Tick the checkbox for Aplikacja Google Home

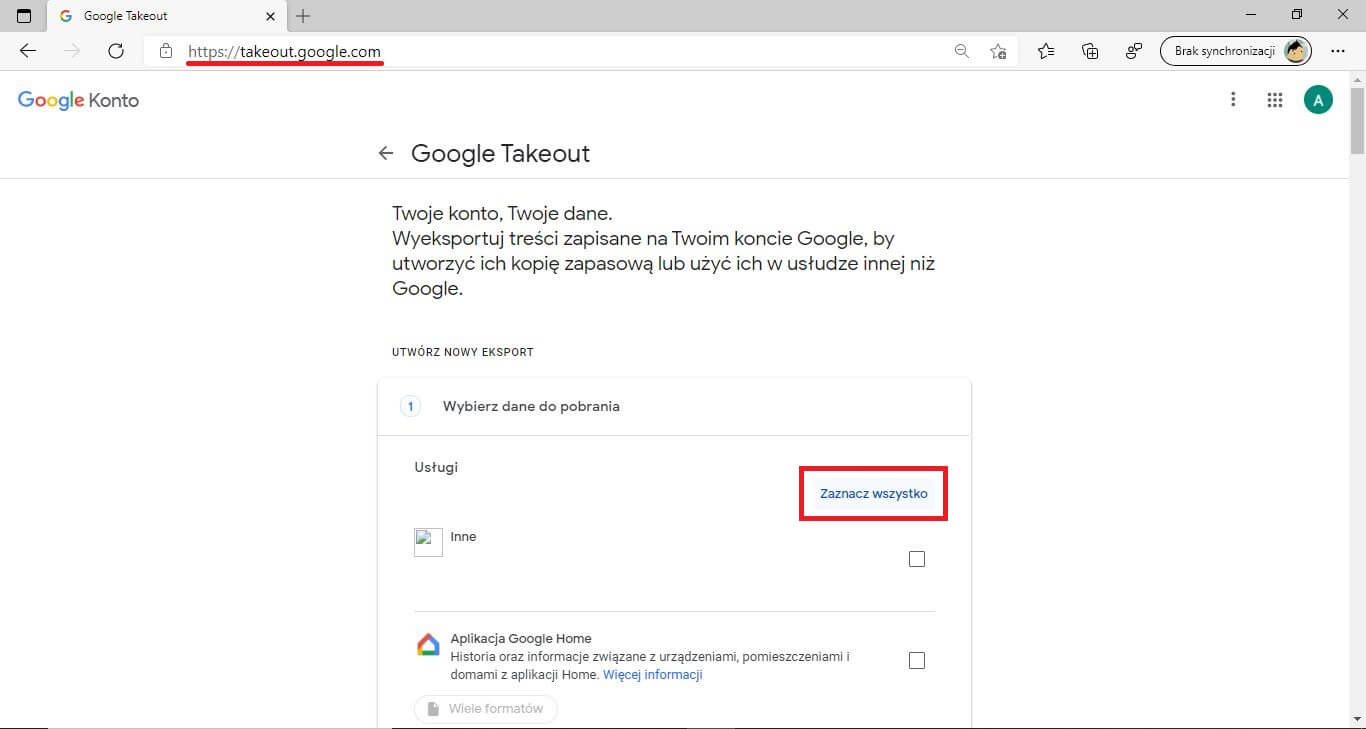pyautogui.click(x=917, y=660)
